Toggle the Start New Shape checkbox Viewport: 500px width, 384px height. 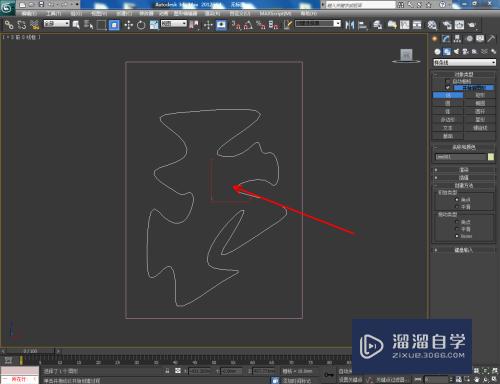coord(448,88)
